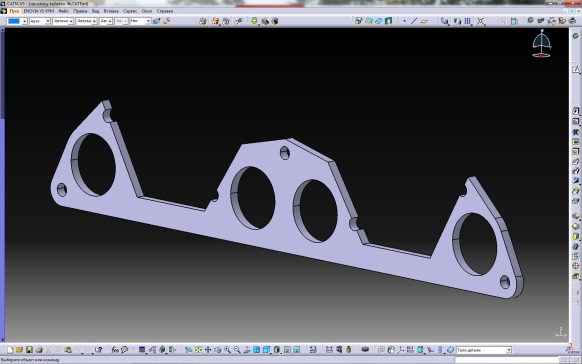Screen dimensions: 582x364
Task: Open the transparency 'Авто' dropdown
Action: tap(48, 22)
